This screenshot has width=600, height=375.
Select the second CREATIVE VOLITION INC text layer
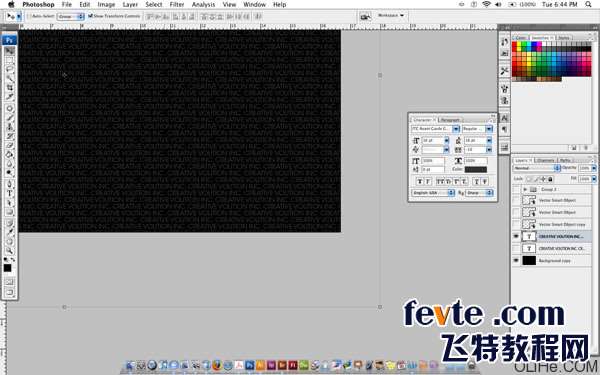[552, 249]
